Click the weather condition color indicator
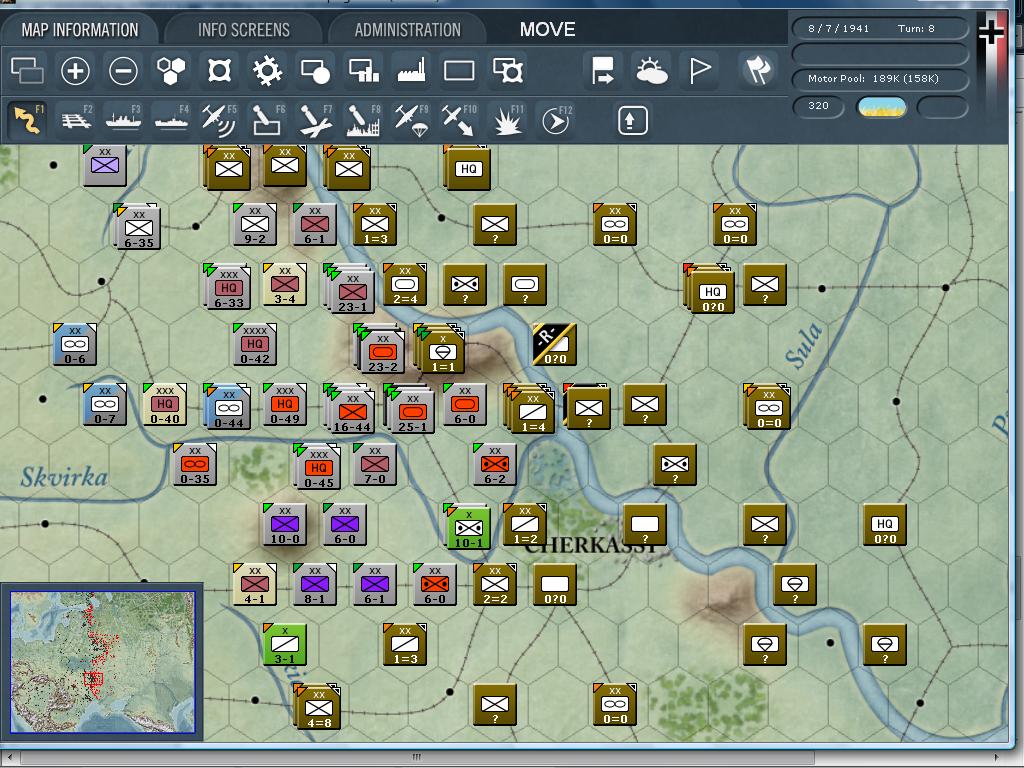The image size is (1024, 768). tap(882, 106)
